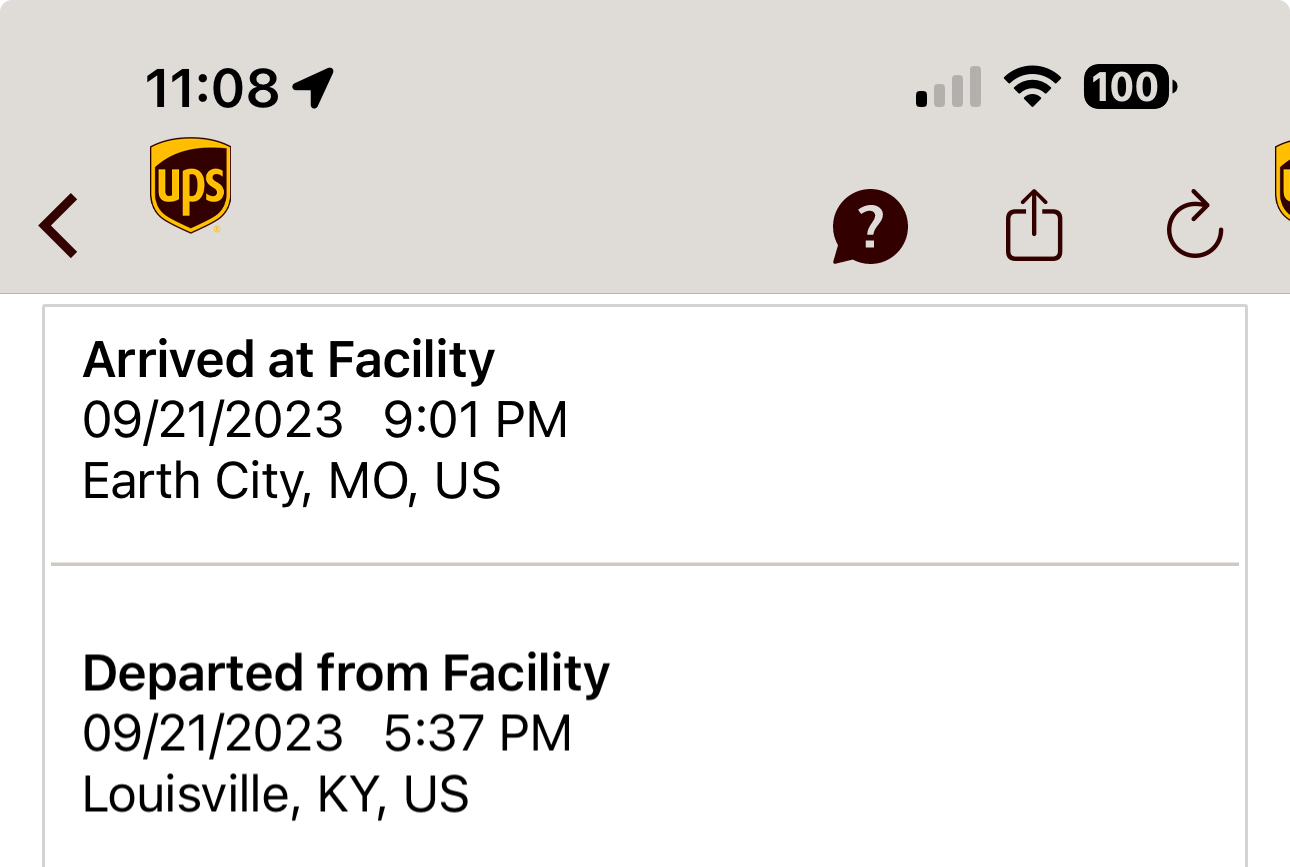
Task: Tap the share icon
Action: point(1033,225)
